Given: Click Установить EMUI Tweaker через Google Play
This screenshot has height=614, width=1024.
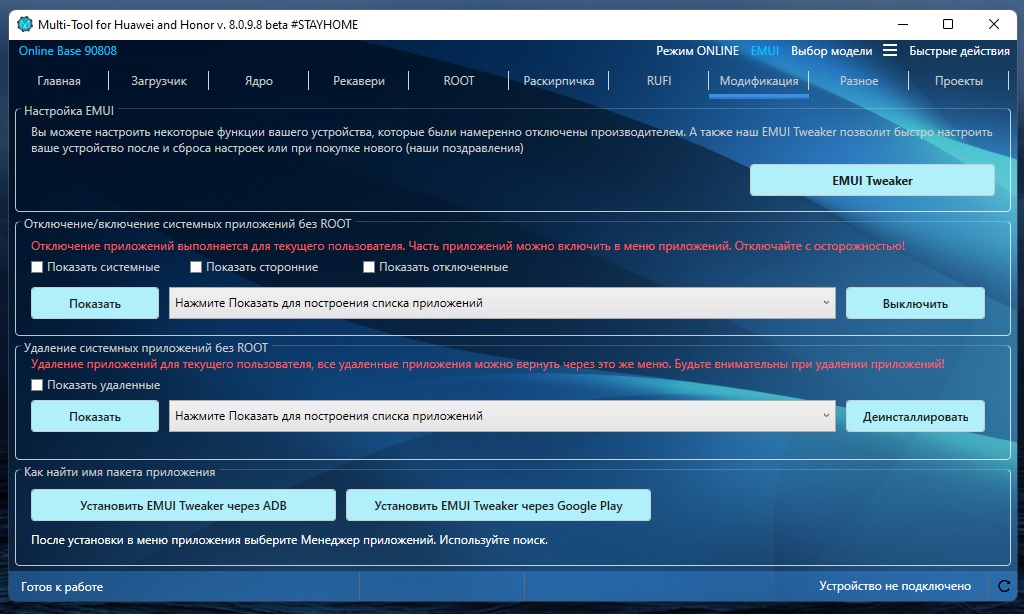Looking at the screenshot, I should [x=498, y=505].
